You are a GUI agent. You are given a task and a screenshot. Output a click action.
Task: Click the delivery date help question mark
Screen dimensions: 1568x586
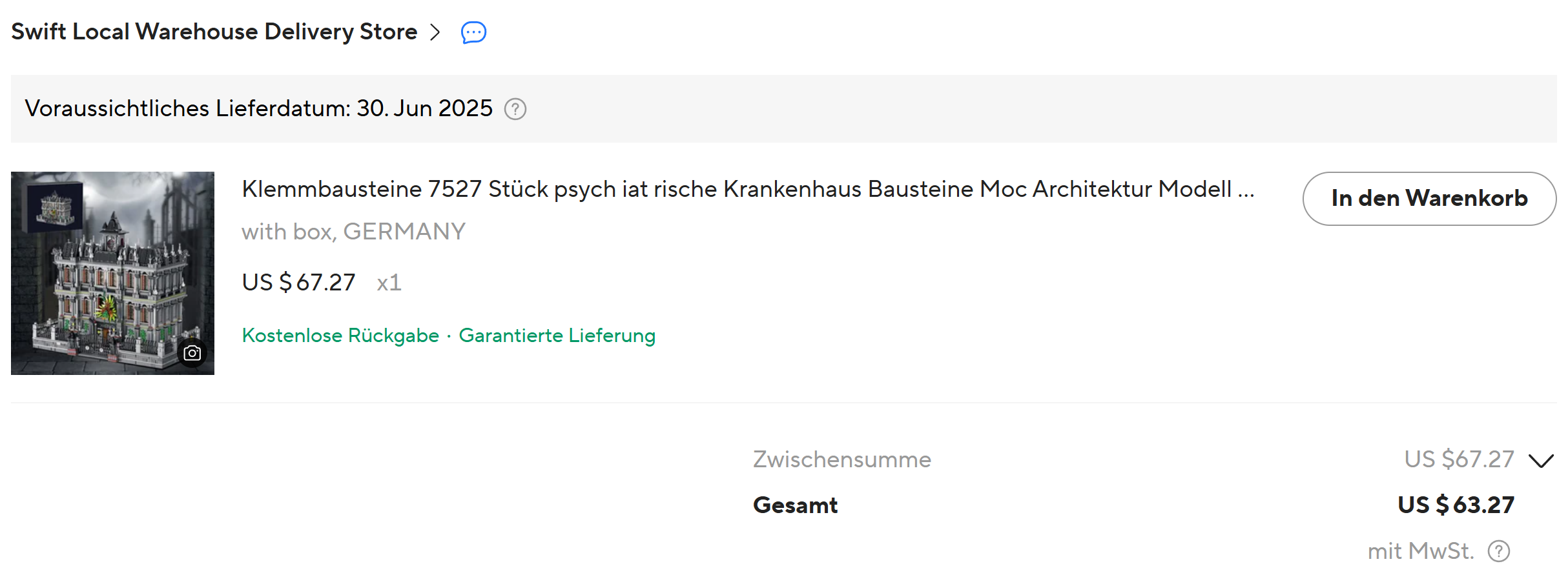click(x=515, y=109)
